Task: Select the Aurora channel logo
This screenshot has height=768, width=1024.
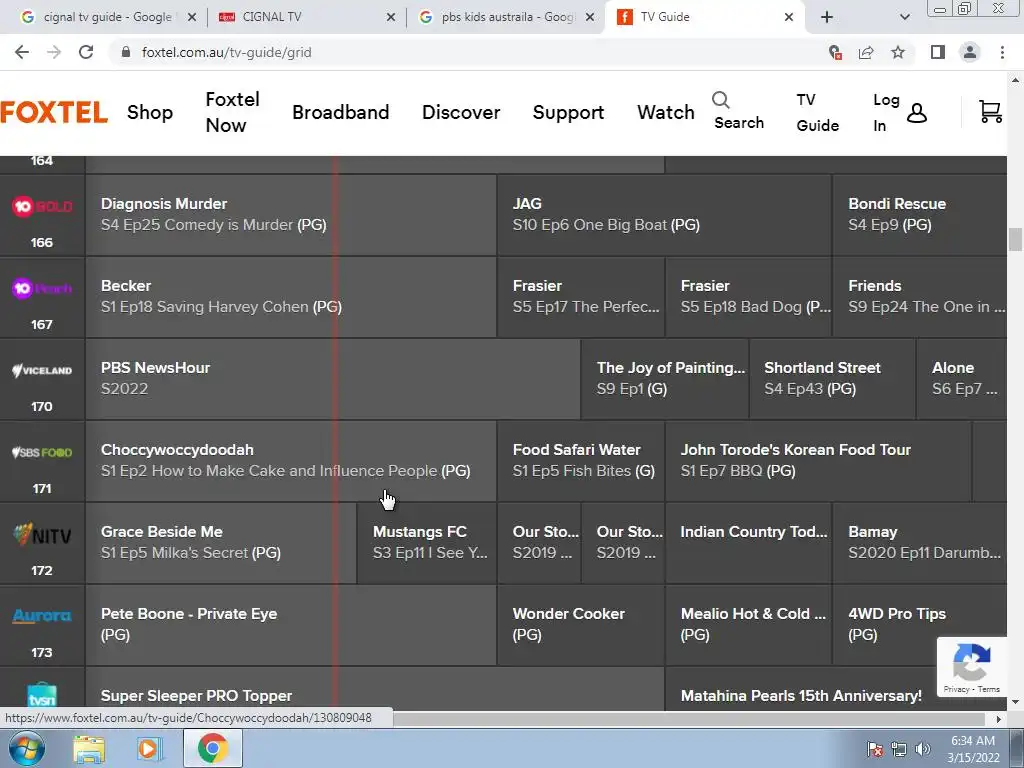Action: 42,616
